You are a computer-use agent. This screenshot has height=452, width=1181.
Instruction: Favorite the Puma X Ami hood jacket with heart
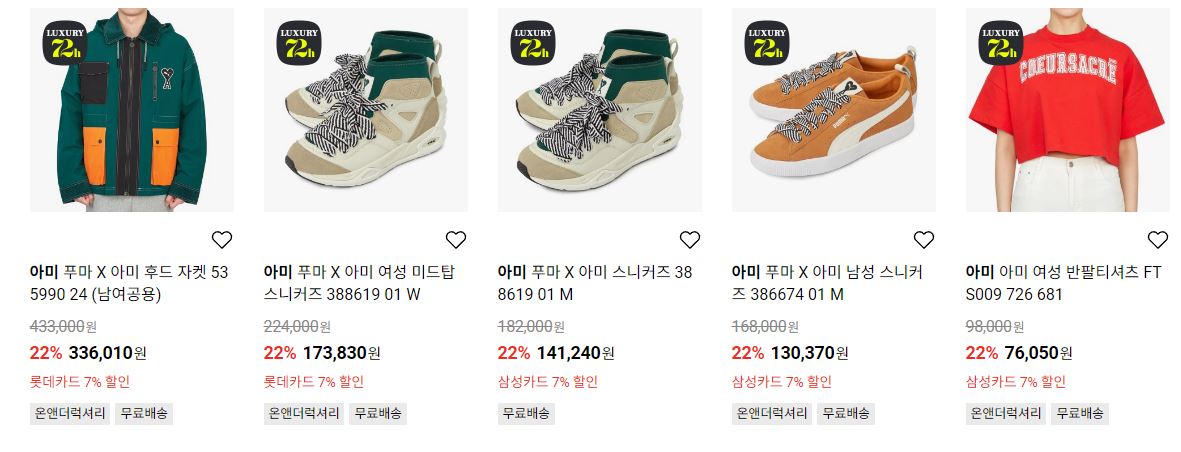221,240
